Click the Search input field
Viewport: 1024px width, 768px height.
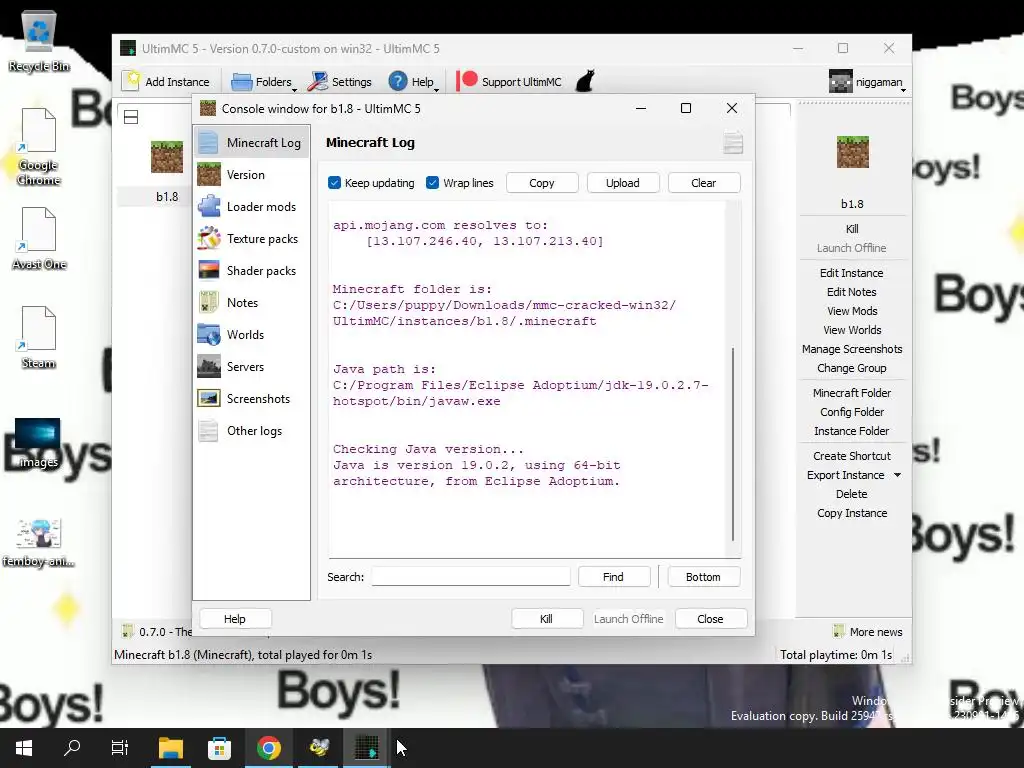click(471, 577)
